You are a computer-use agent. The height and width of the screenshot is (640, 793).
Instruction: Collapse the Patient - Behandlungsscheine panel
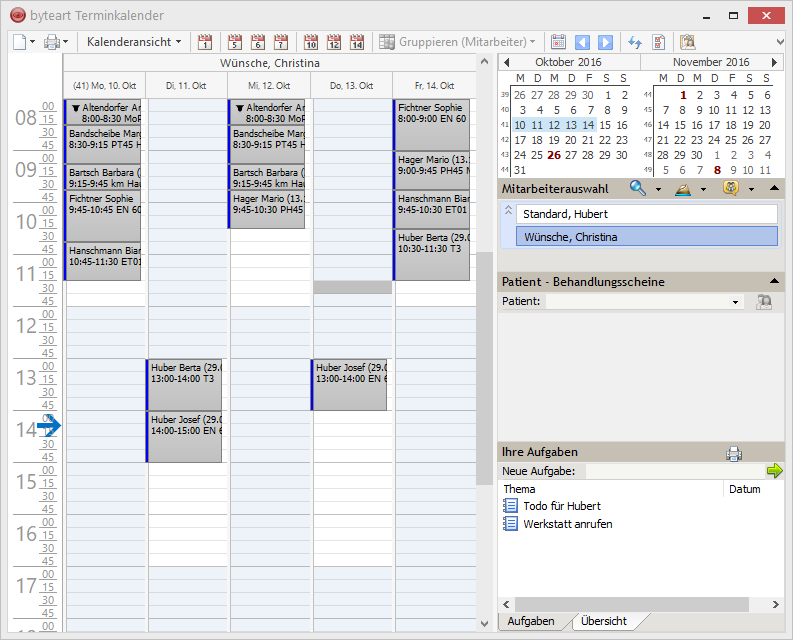[775, 282]
